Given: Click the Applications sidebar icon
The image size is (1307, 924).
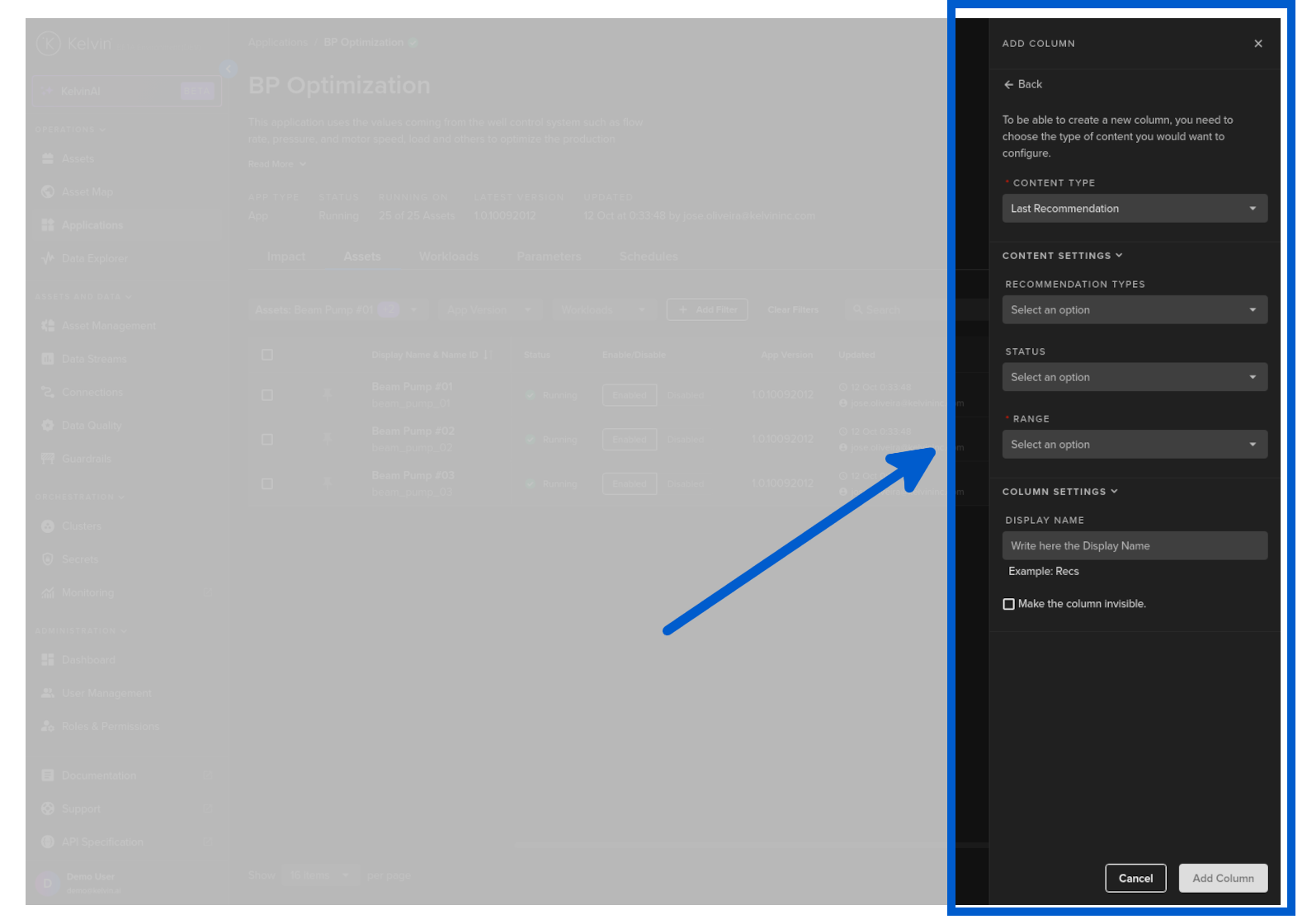Looking at the screenshot, I should (x=48, y=225).
